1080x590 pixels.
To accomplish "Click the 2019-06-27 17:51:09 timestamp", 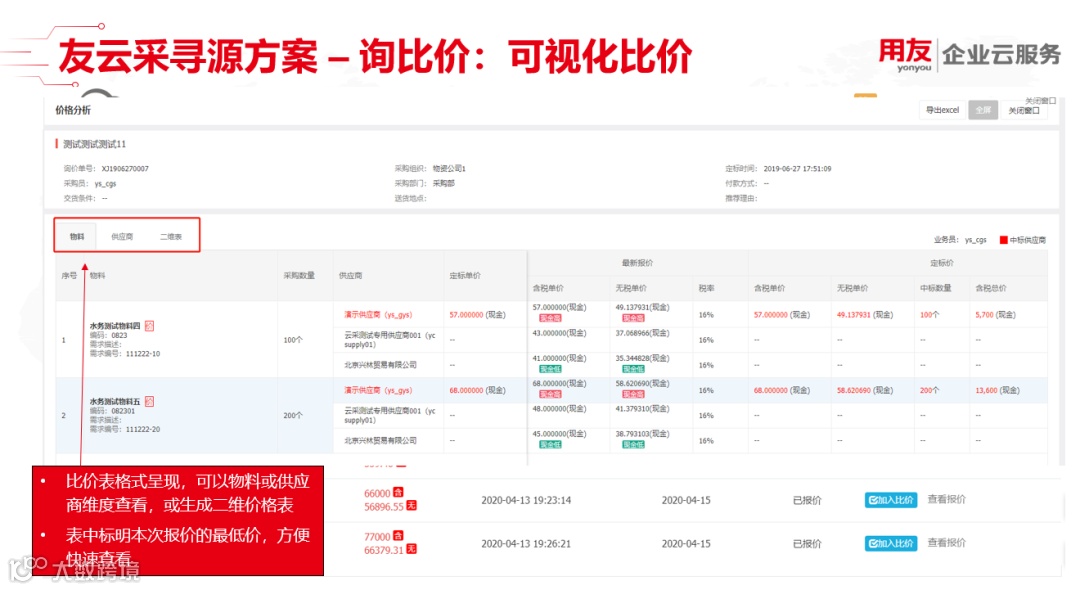I will click(x=797, y=169).
